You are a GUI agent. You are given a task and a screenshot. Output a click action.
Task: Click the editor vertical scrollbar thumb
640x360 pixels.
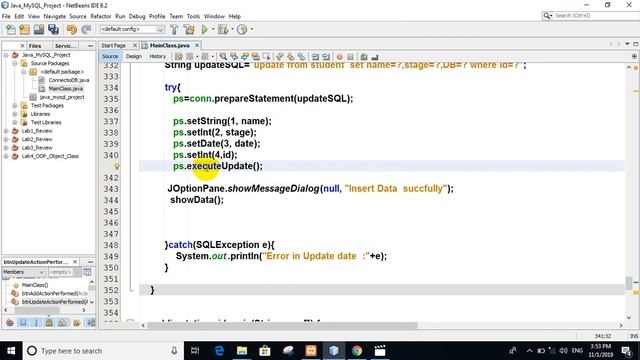[629, 282]
